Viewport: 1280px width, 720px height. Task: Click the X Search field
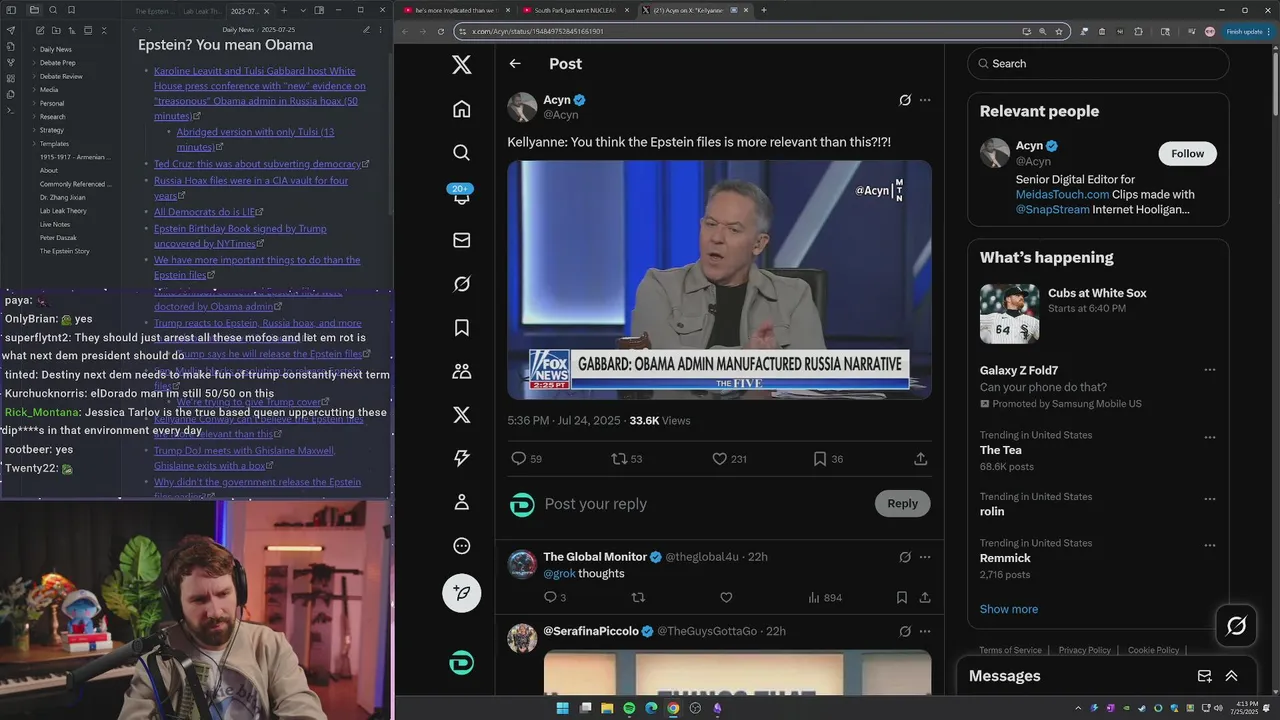[1098, 63]
